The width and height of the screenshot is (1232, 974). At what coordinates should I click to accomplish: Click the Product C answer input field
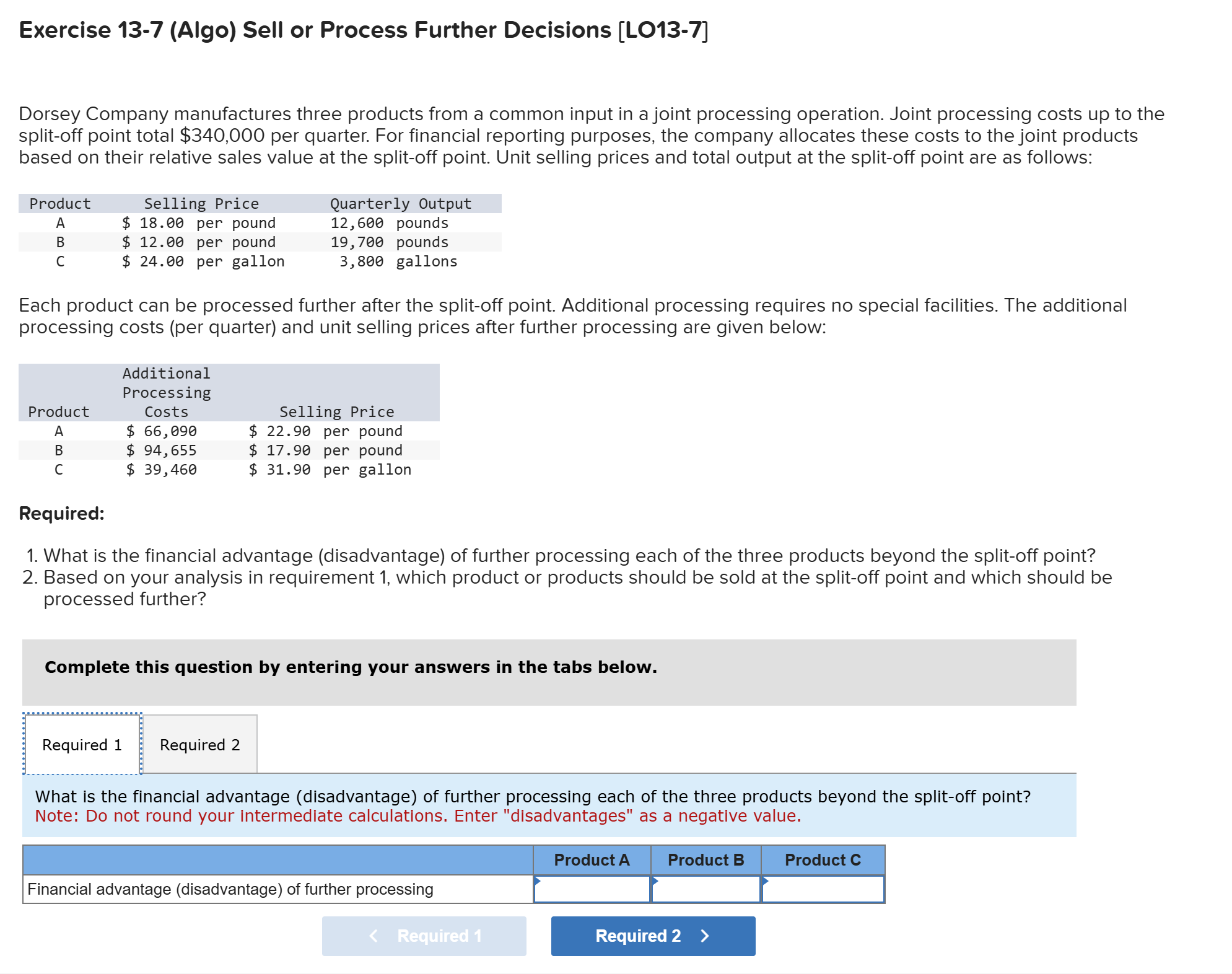coord(822,890)
